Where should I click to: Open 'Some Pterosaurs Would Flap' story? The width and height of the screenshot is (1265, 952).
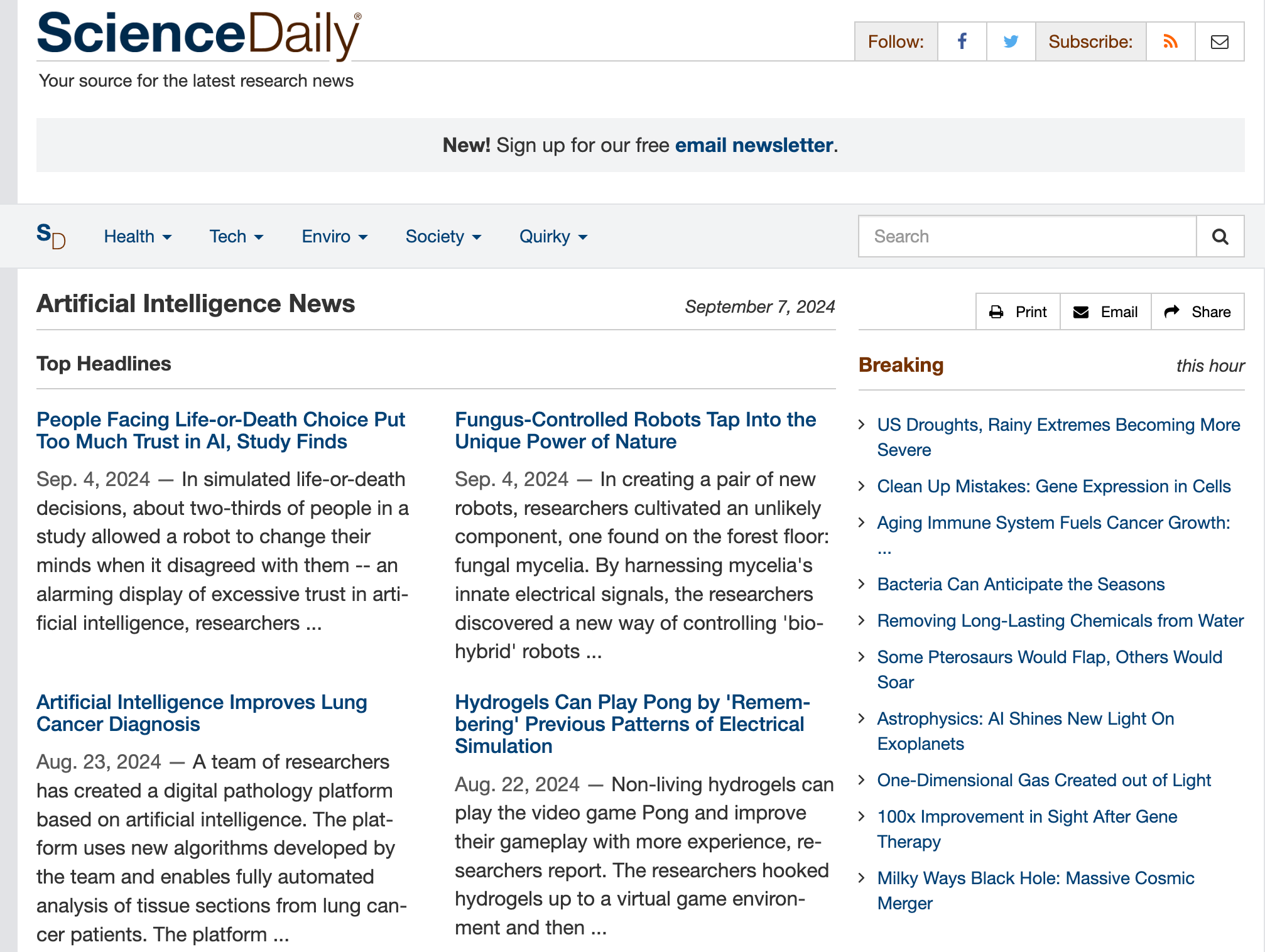click(x=1050, y=669)
